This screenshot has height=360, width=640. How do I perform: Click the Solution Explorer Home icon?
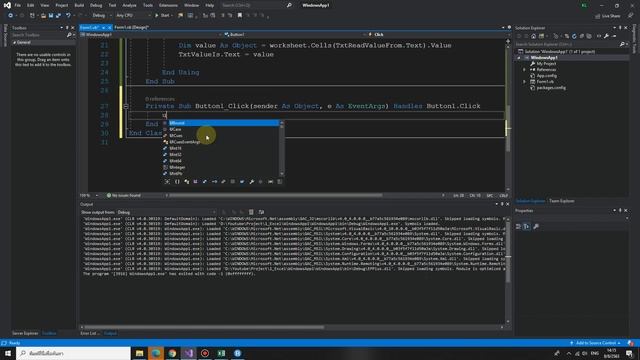(533, 36)
